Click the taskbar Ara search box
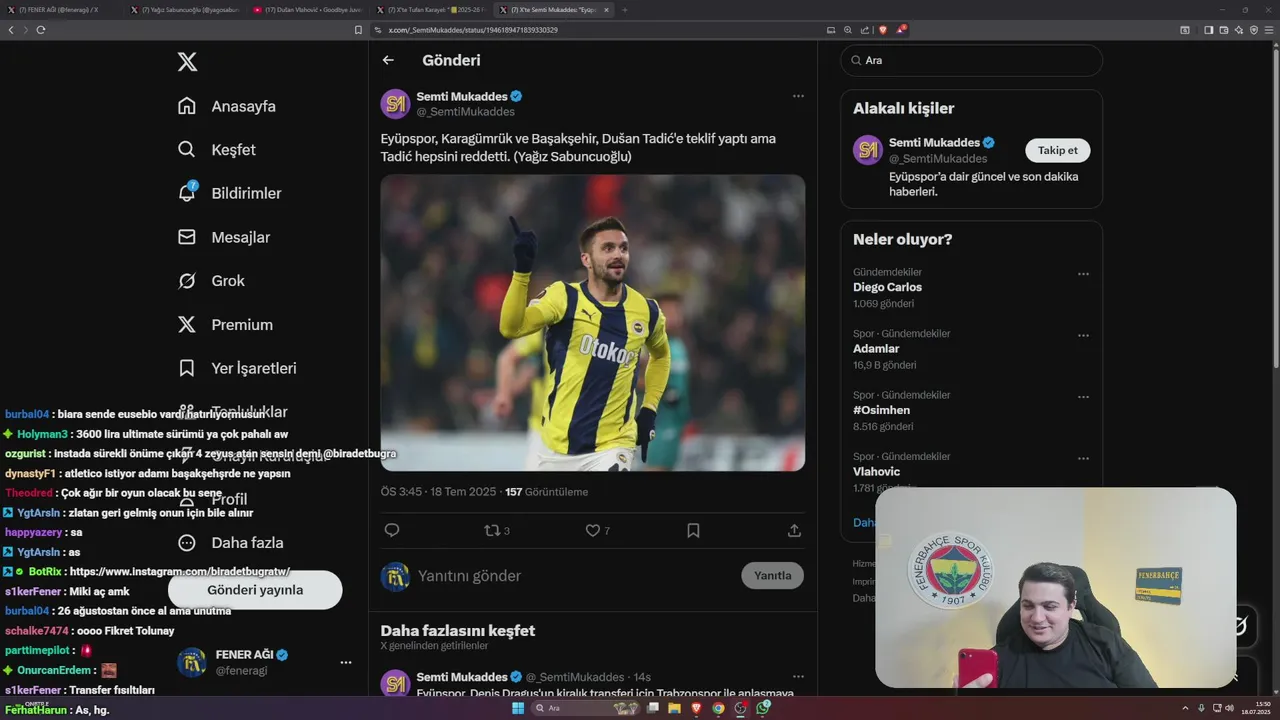 (586, 708)
